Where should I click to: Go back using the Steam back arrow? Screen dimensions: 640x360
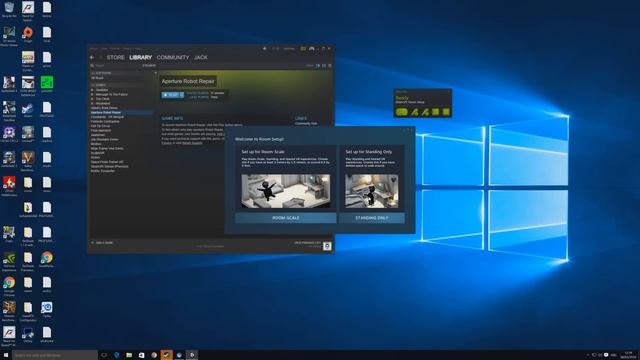(92, 58)
